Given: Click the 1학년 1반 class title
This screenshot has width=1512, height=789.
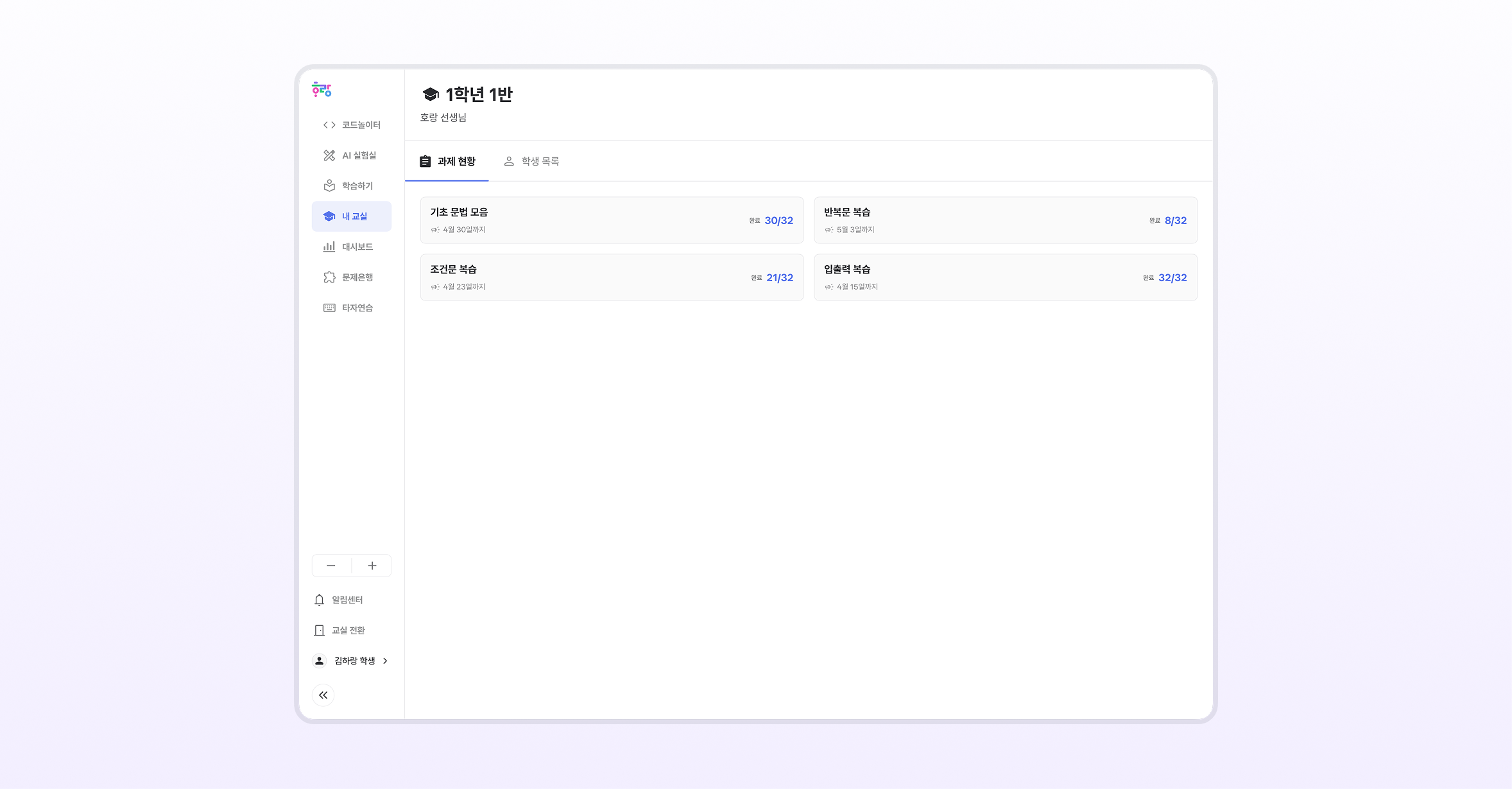Looking at the screenshot, I should click(x=479, y=94).
